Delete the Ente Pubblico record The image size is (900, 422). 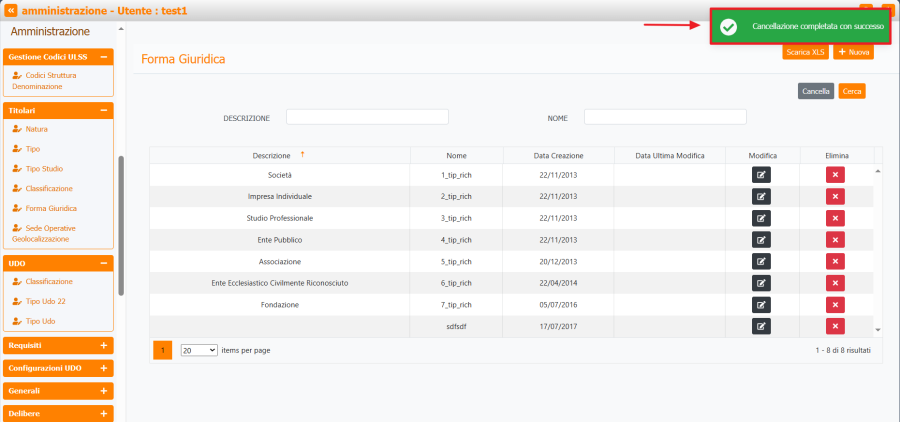coord(836,240)
